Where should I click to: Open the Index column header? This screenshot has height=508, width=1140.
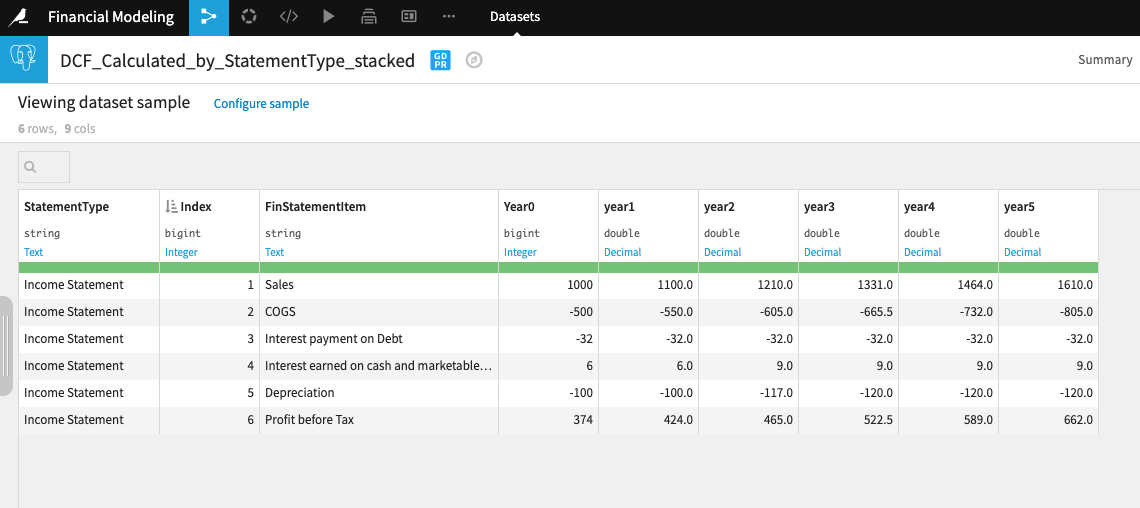click(x=196, y=206)
